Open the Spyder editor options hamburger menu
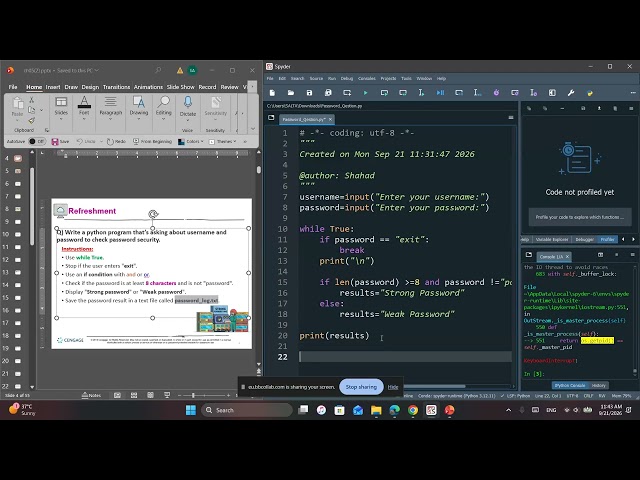This screenshot has width=640, height=480. click(x=511, y=118)
